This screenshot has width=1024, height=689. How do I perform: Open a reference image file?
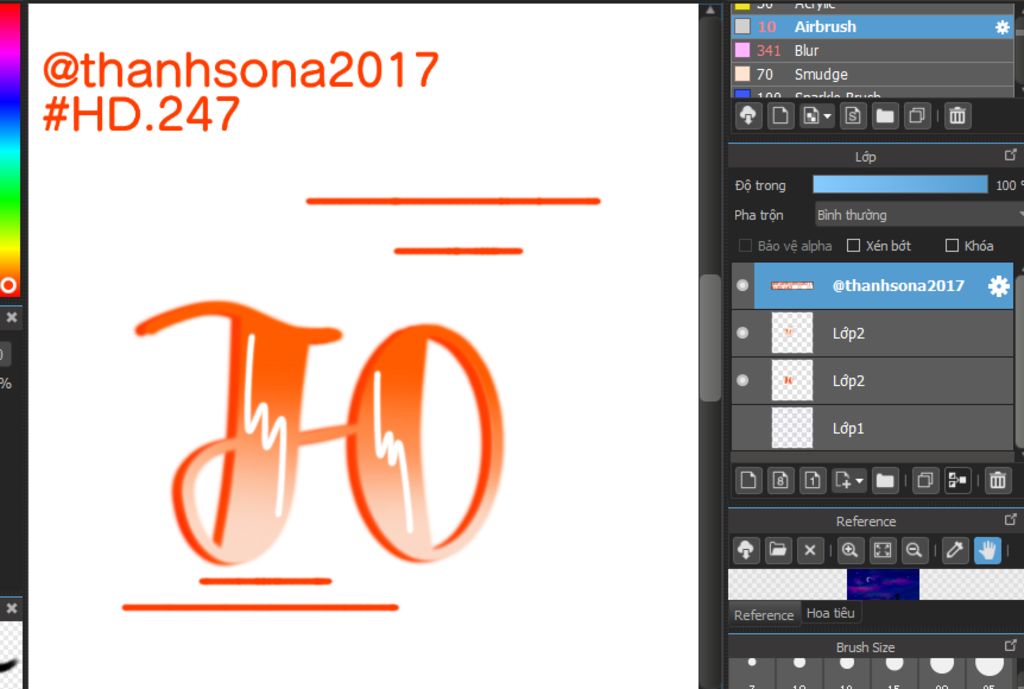(778, 550)
